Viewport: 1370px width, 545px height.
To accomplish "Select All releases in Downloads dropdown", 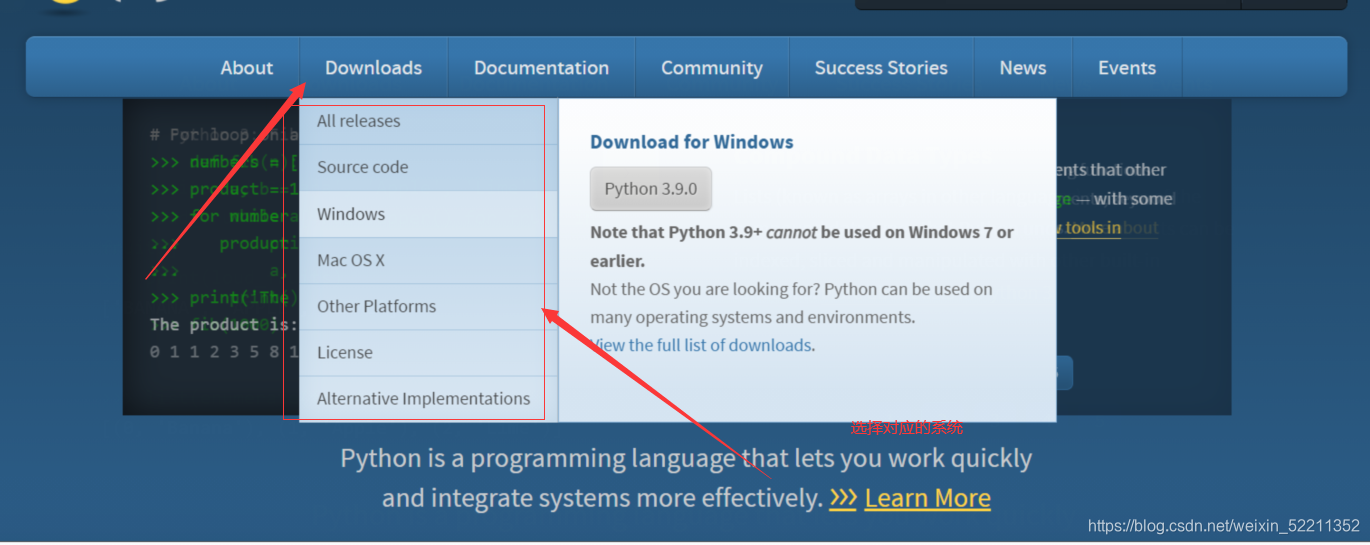I will [x=429, y=121].
